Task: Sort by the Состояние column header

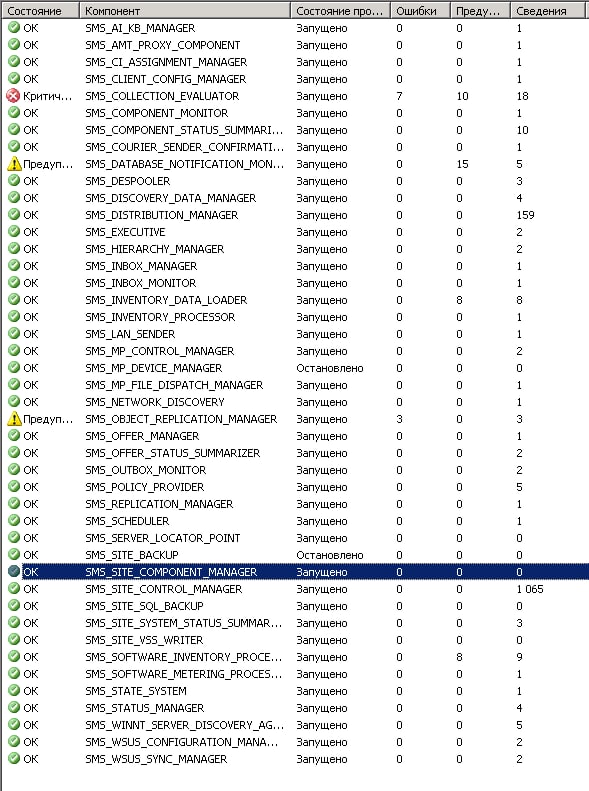Action: (x=40, y=11)
